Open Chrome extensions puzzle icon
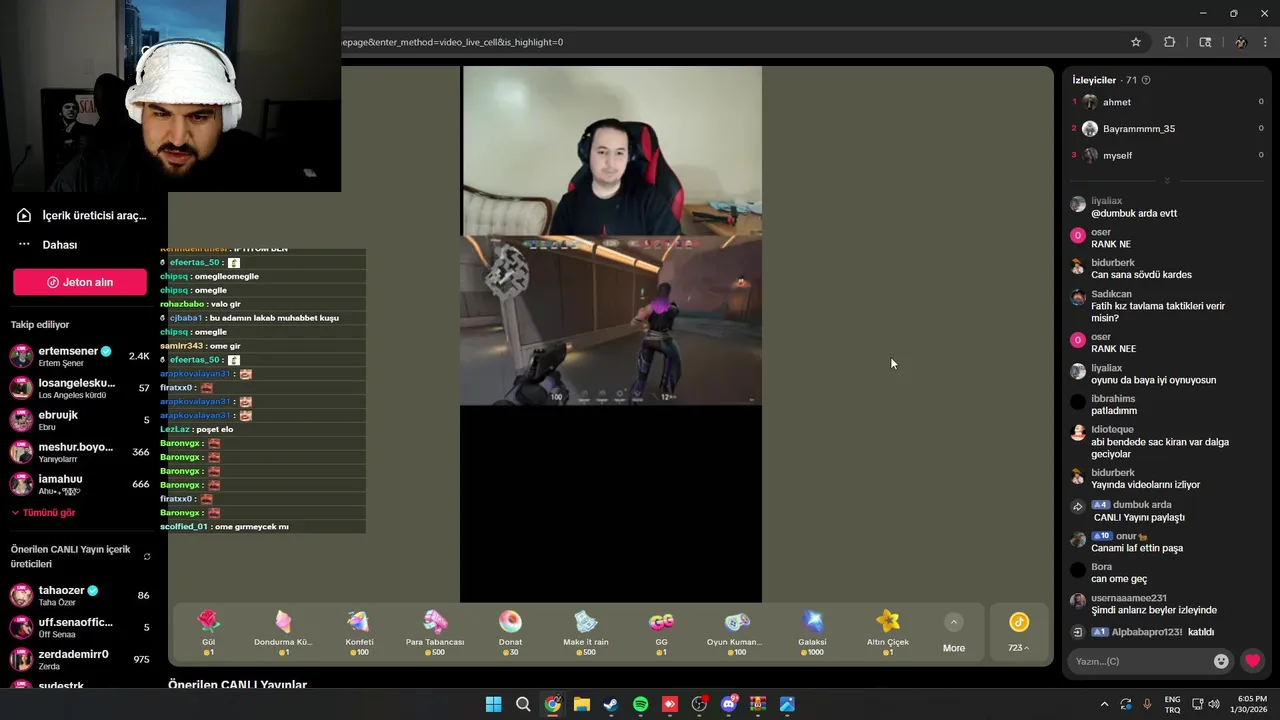This screenshot has width=1280, height=720. (x=1170, y=42)
